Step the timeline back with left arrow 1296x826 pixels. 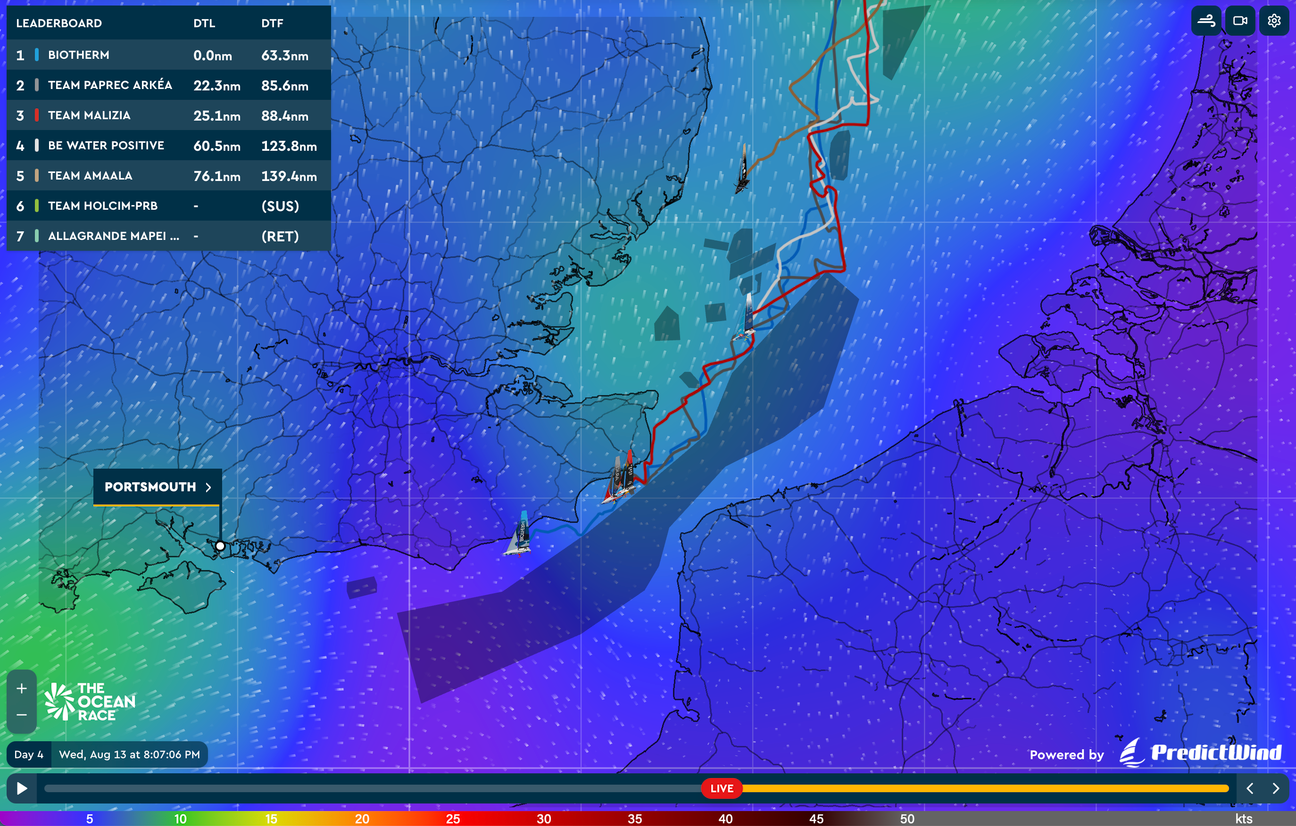pyautogui.click(x=1249, y=788)
